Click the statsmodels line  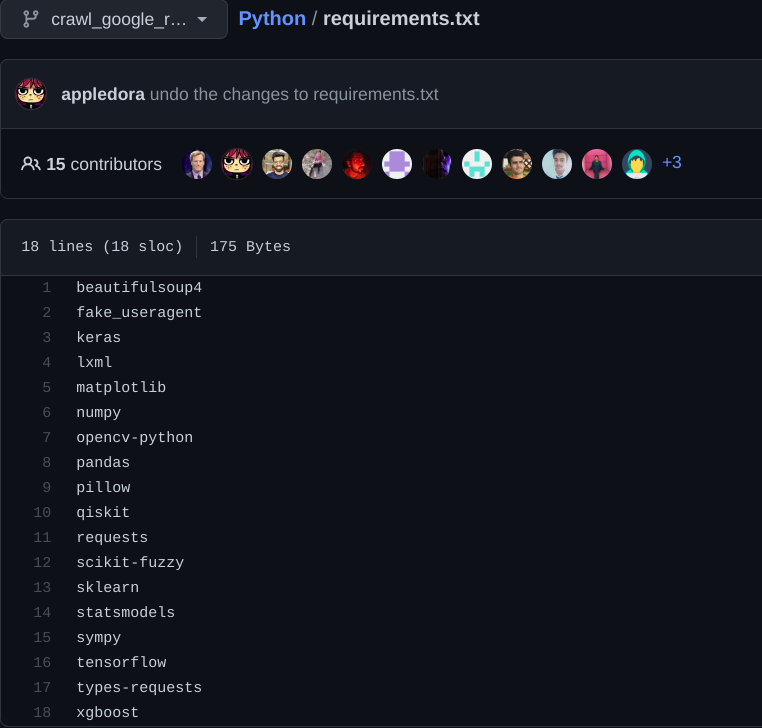[x=125, y=612]
